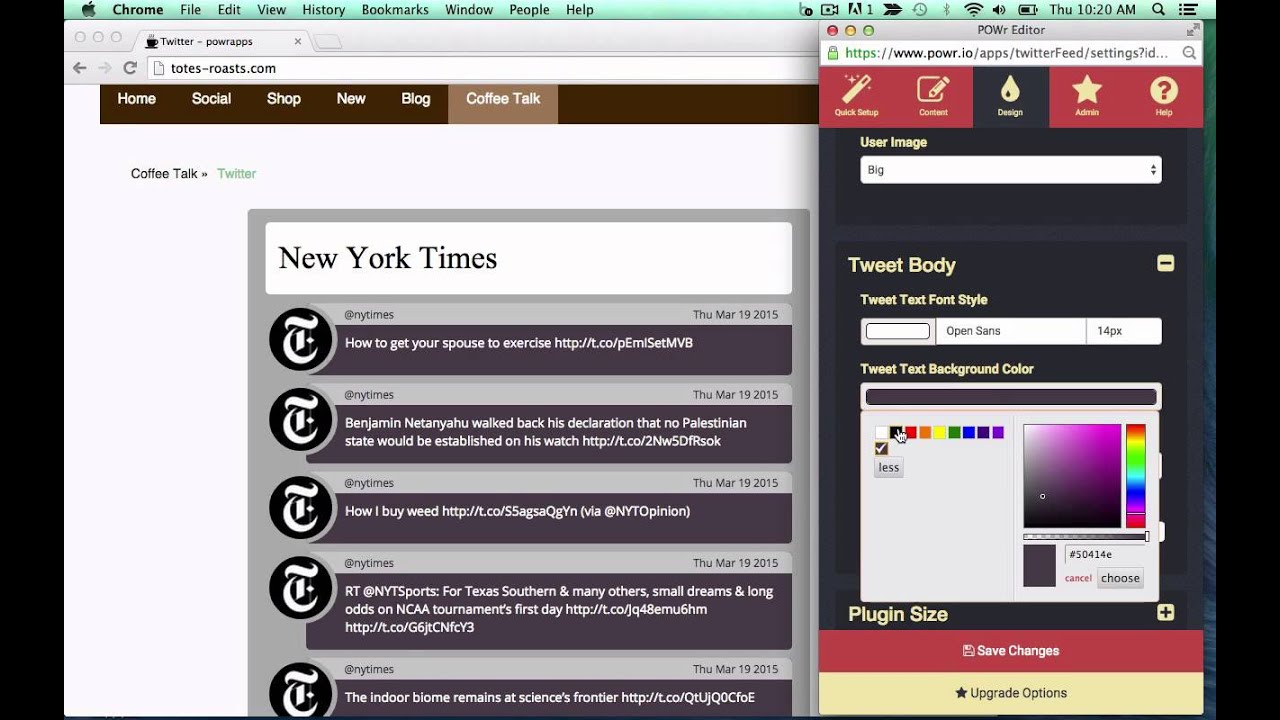Pick the green palette swatch
Image resolution: width=1280 pixels, height=720 pixels.
[954, 432]
